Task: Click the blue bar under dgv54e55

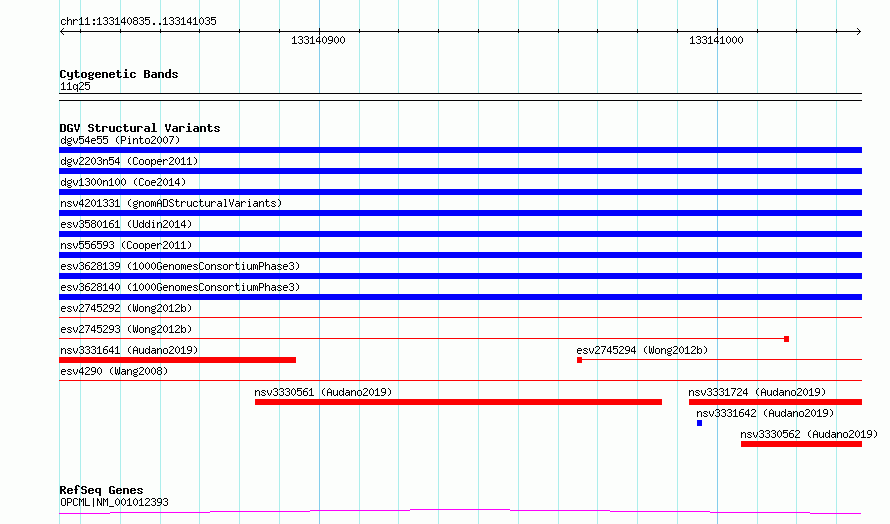Action: [460, 150]
